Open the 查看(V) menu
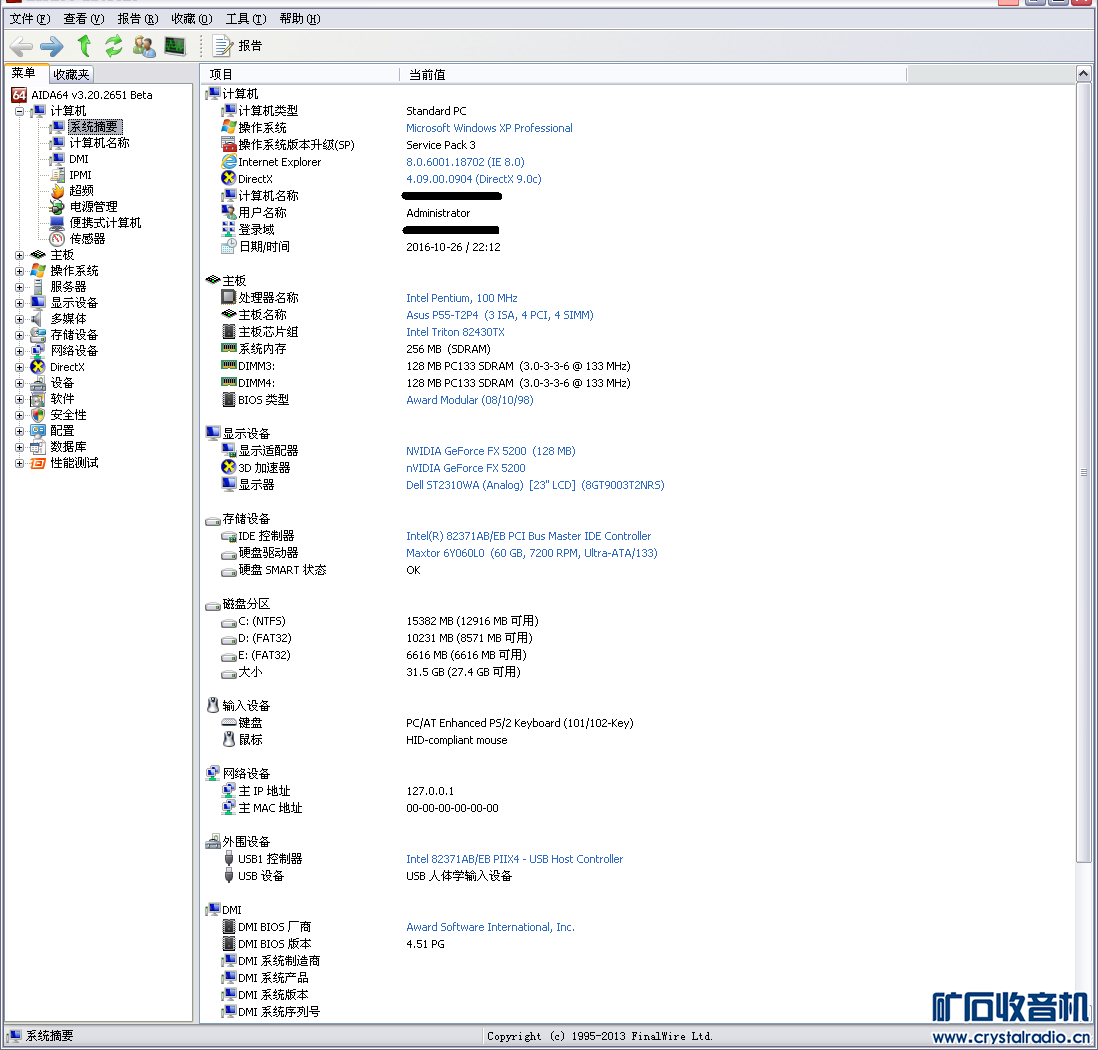 click(83, 19)
